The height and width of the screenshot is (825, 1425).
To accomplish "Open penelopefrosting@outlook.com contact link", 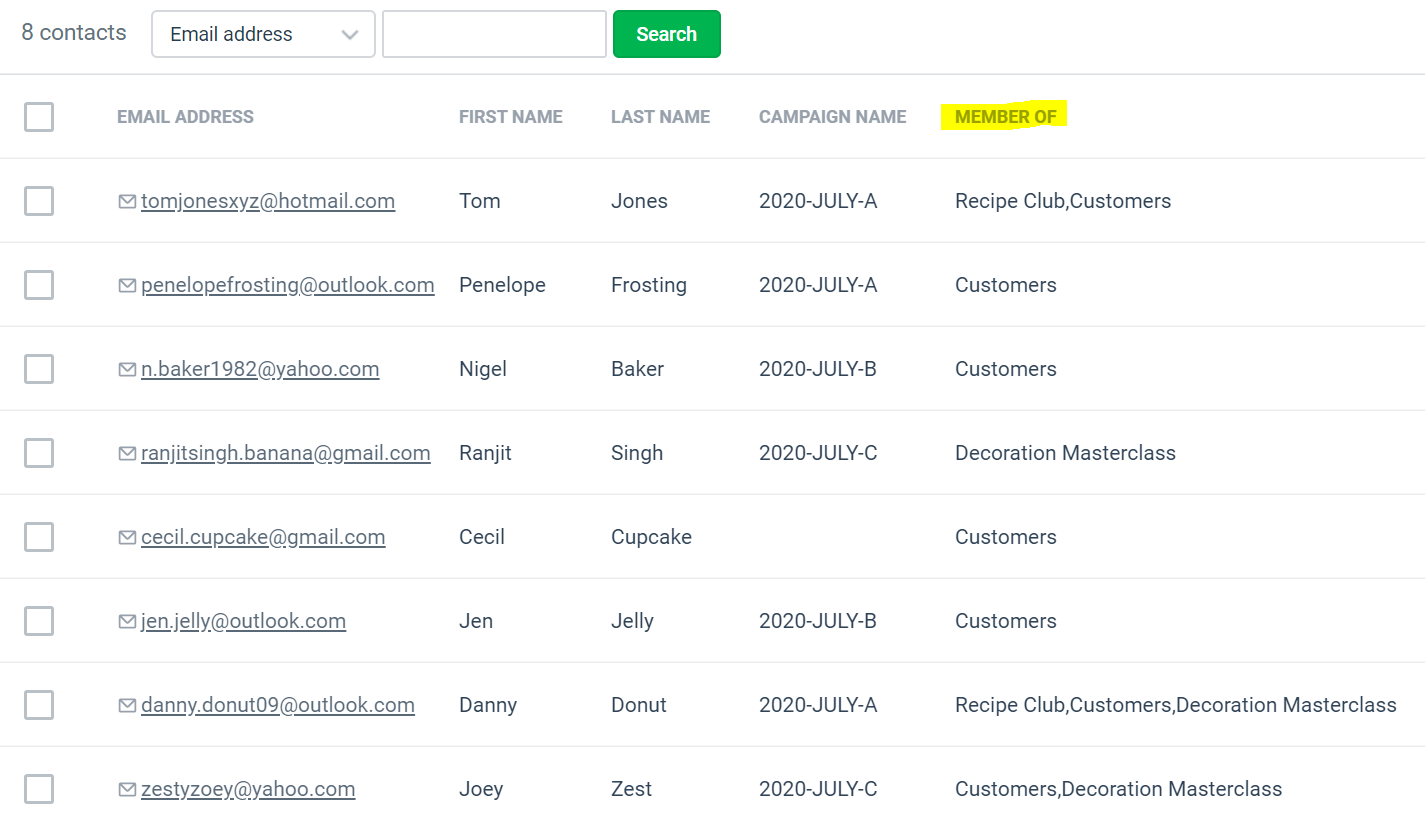I will (x=288, y=285).
